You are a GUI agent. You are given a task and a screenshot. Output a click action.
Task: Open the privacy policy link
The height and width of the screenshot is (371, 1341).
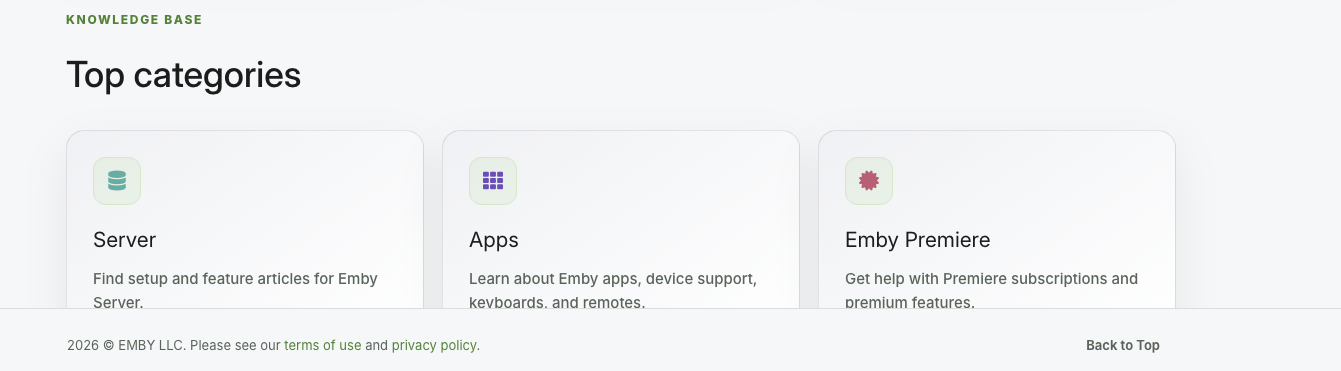pos(434,345)
